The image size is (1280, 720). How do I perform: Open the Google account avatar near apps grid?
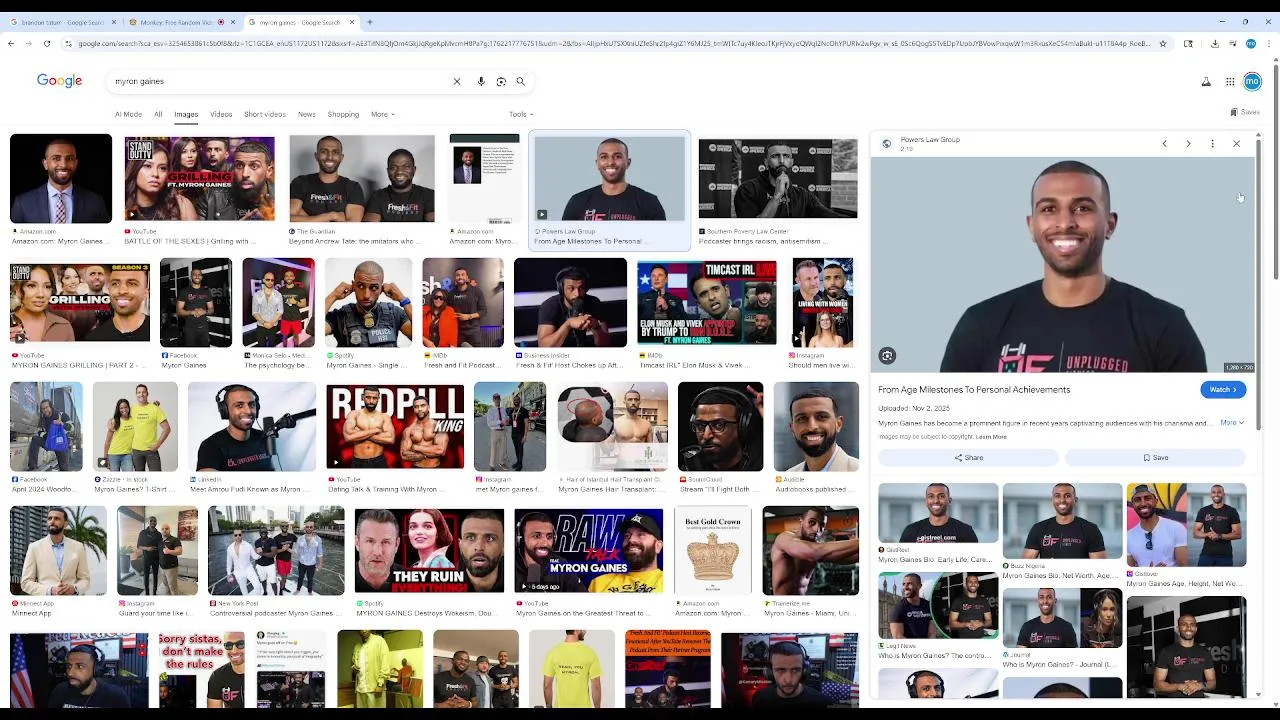(x=1252, y=82)
